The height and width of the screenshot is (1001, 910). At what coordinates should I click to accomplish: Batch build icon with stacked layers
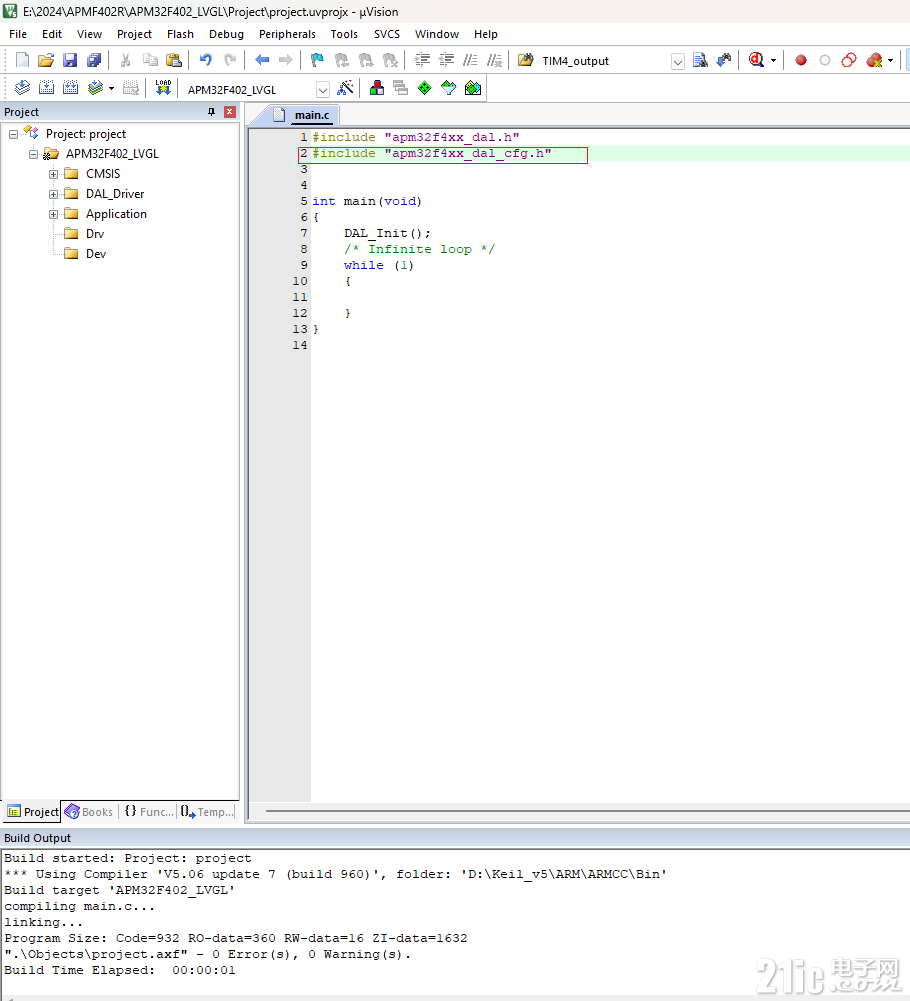tap(95, 88)
